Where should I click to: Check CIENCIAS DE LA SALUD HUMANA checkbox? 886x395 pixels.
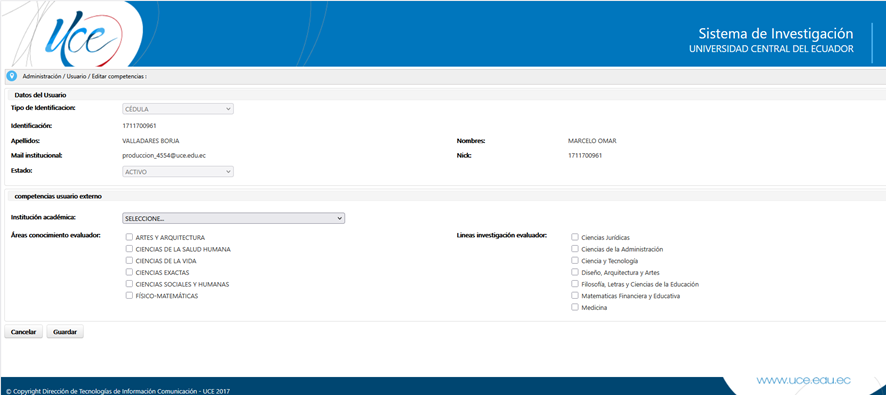coord(129,249)
